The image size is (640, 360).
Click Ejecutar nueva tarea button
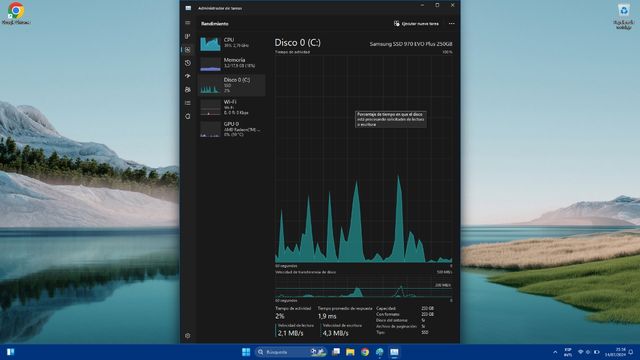[x=416, y=24]
